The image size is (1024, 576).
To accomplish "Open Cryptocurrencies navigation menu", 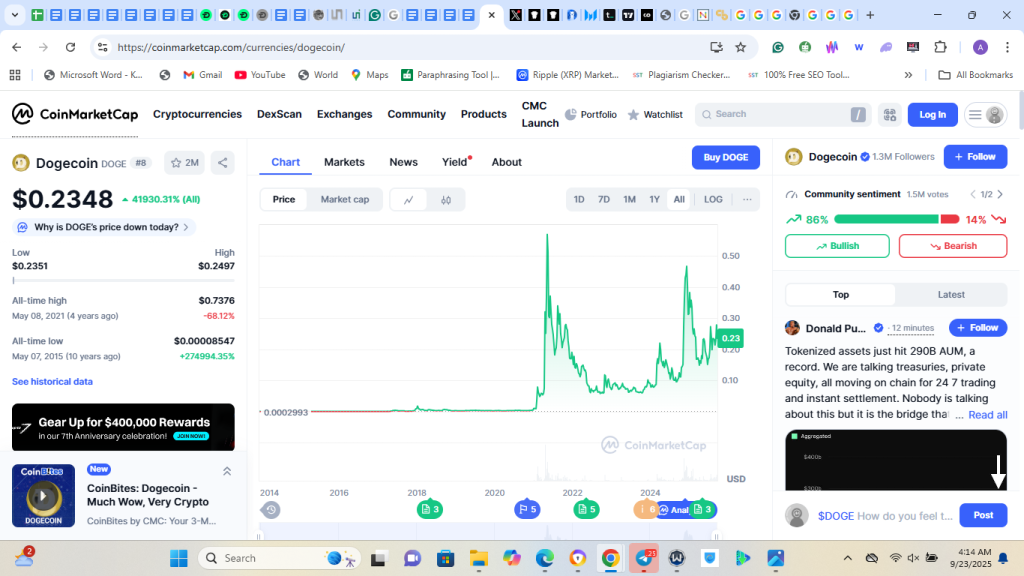I will tap(197, 114).
